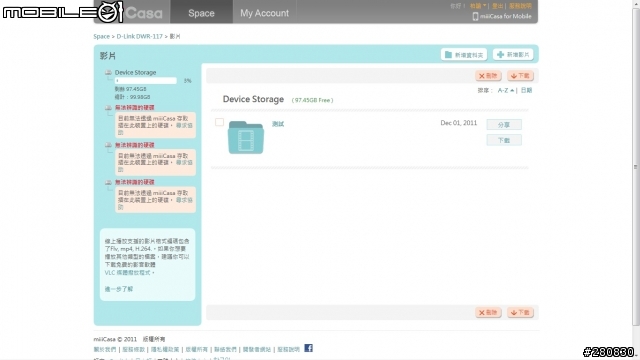Open 隱私權政策 footer link
The height and width of the screenshot is (360, 640).
coord(165,349)
